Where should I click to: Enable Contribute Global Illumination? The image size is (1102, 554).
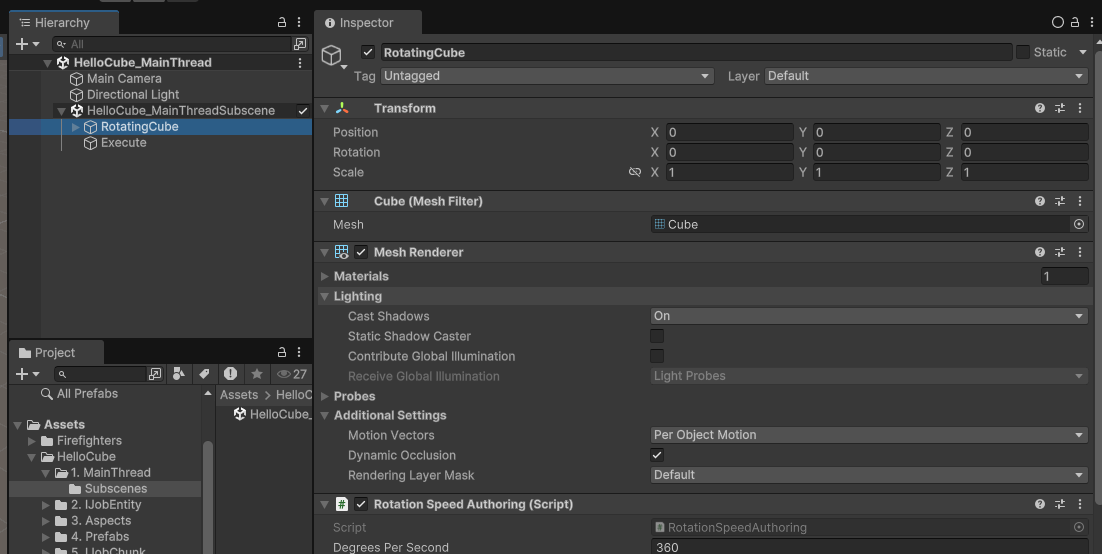(657, 356)
